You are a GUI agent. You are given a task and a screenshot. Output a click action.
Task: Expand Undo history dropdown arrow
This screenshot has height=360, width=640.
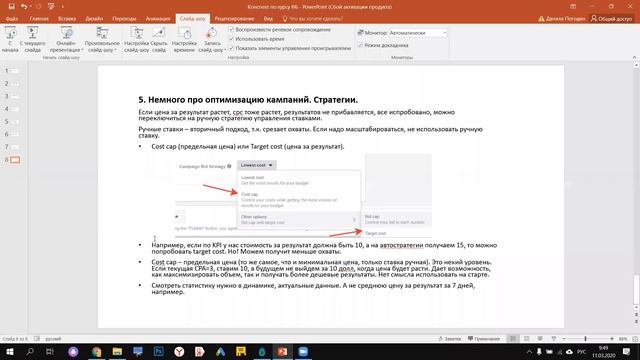pyautogui.click(x=31, y=7)
